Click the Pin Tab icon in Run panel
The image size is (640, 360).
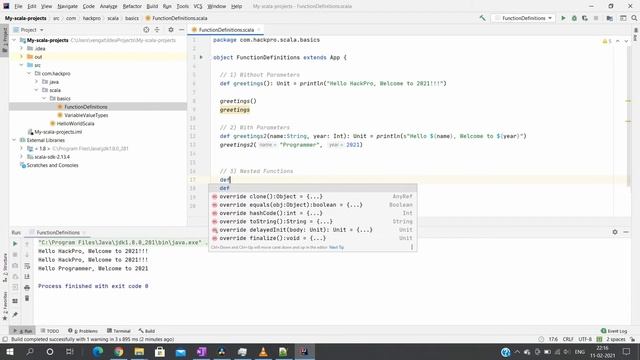[x=15, y=315]
